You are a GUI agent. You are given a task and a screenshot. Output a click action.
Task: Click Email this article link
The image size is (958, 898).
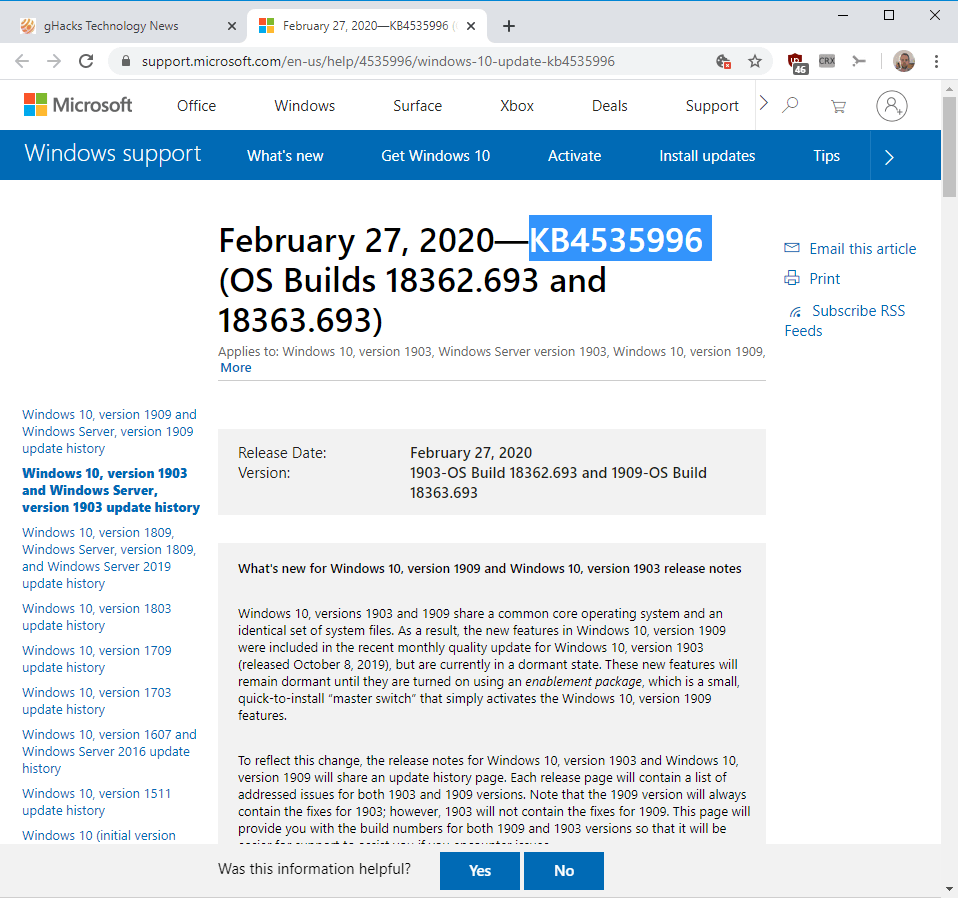pos(862,249)
